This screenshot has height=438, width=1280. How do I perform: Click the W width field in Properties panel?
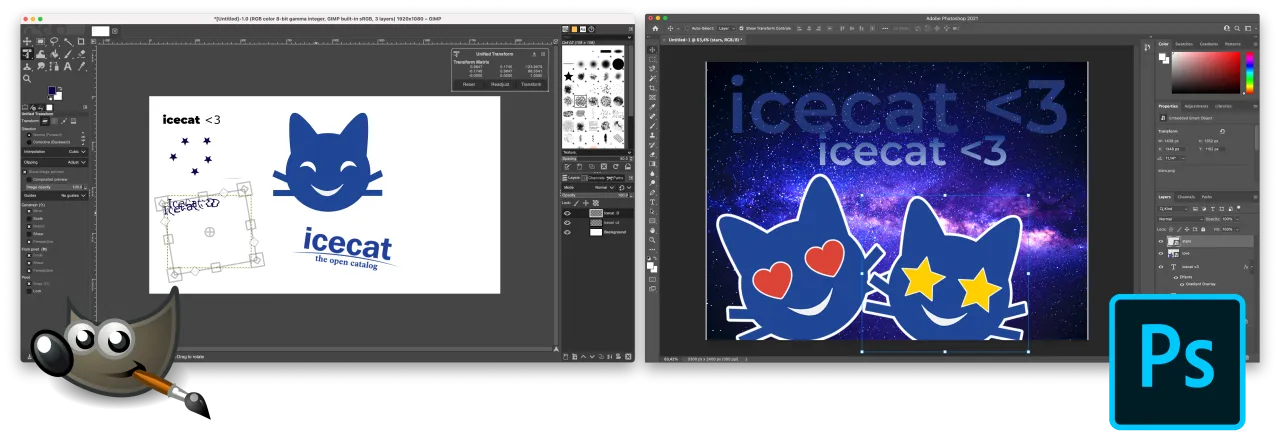point(1170,141)
